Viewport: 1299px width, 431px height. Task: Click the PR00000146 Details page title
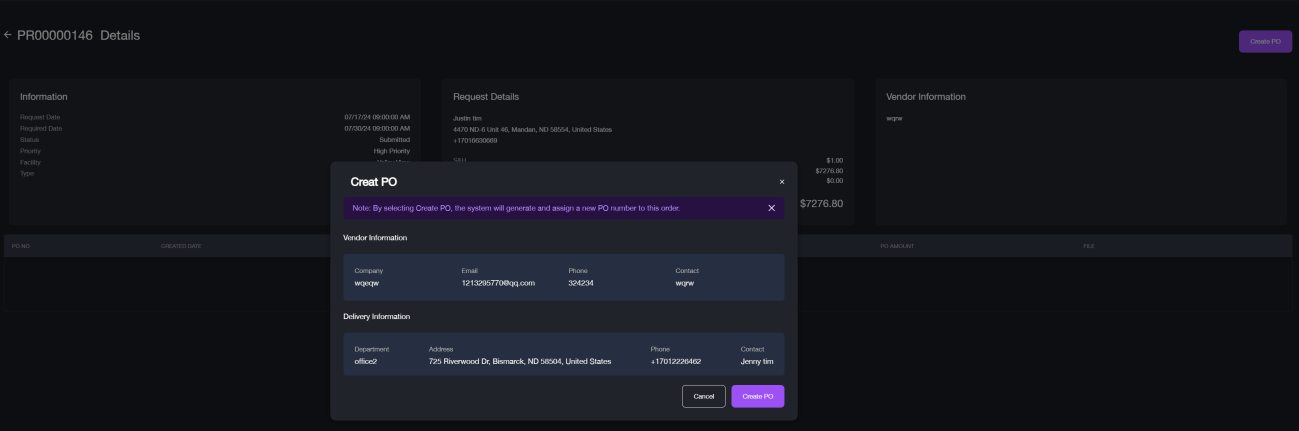coord(78,35)
